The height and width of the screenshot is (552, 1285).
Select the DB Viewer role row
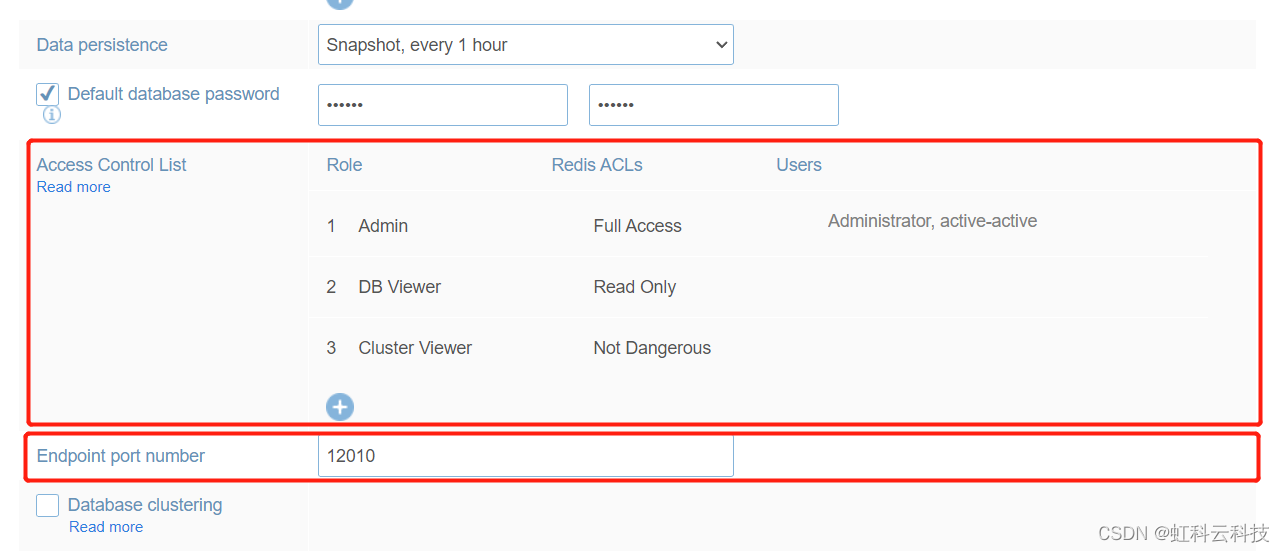tap(760, 287)
